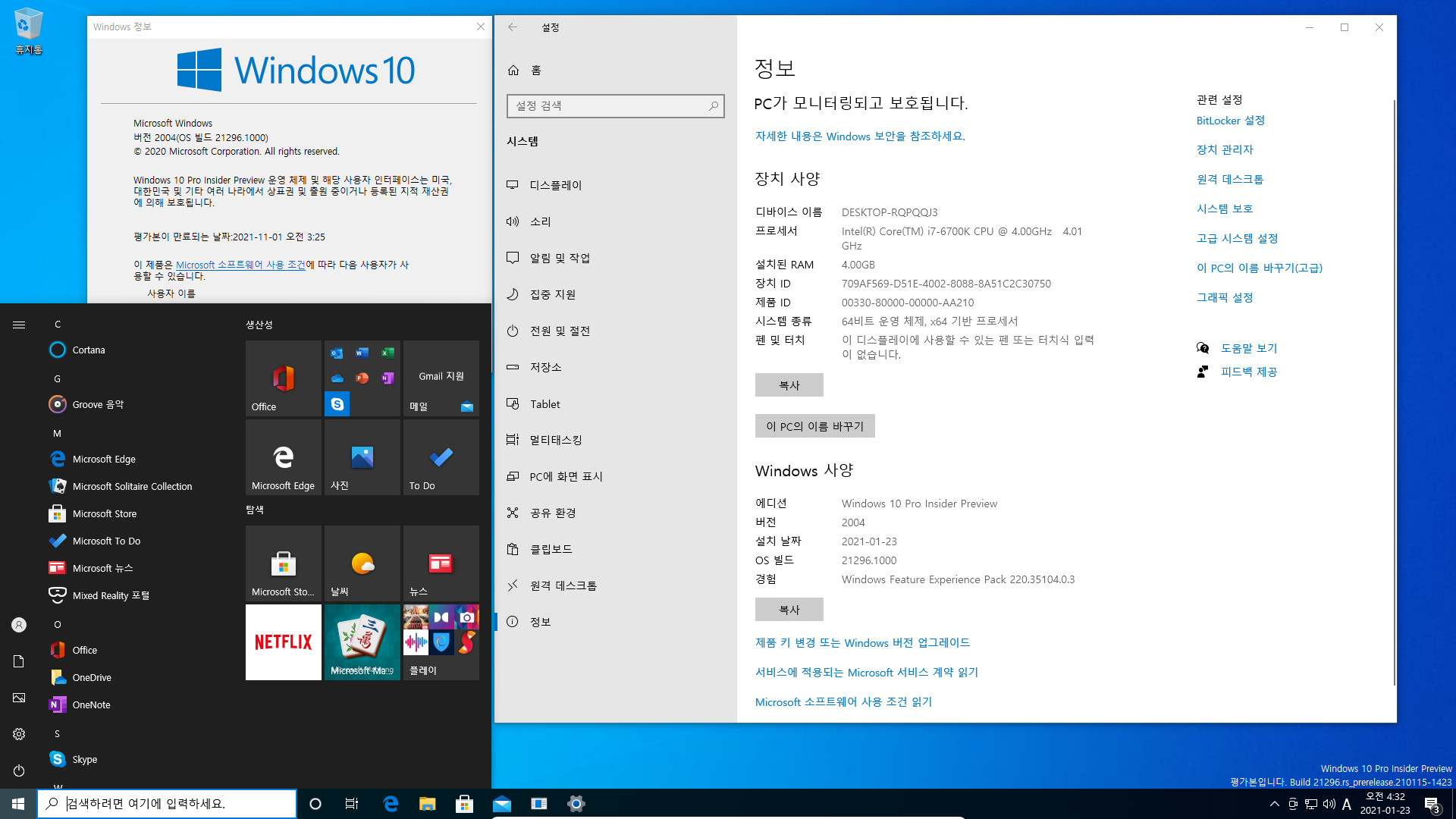The width and height of the screenshot is (1456, 819).
Task: Jump to apps via letter C header
Action: (x=58, y=324)
